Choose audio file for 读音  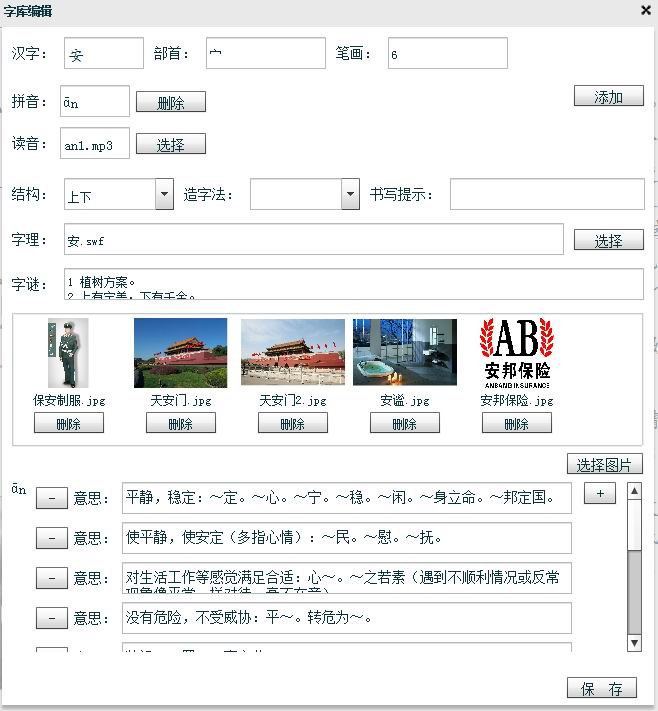click(x=170, y=145)
